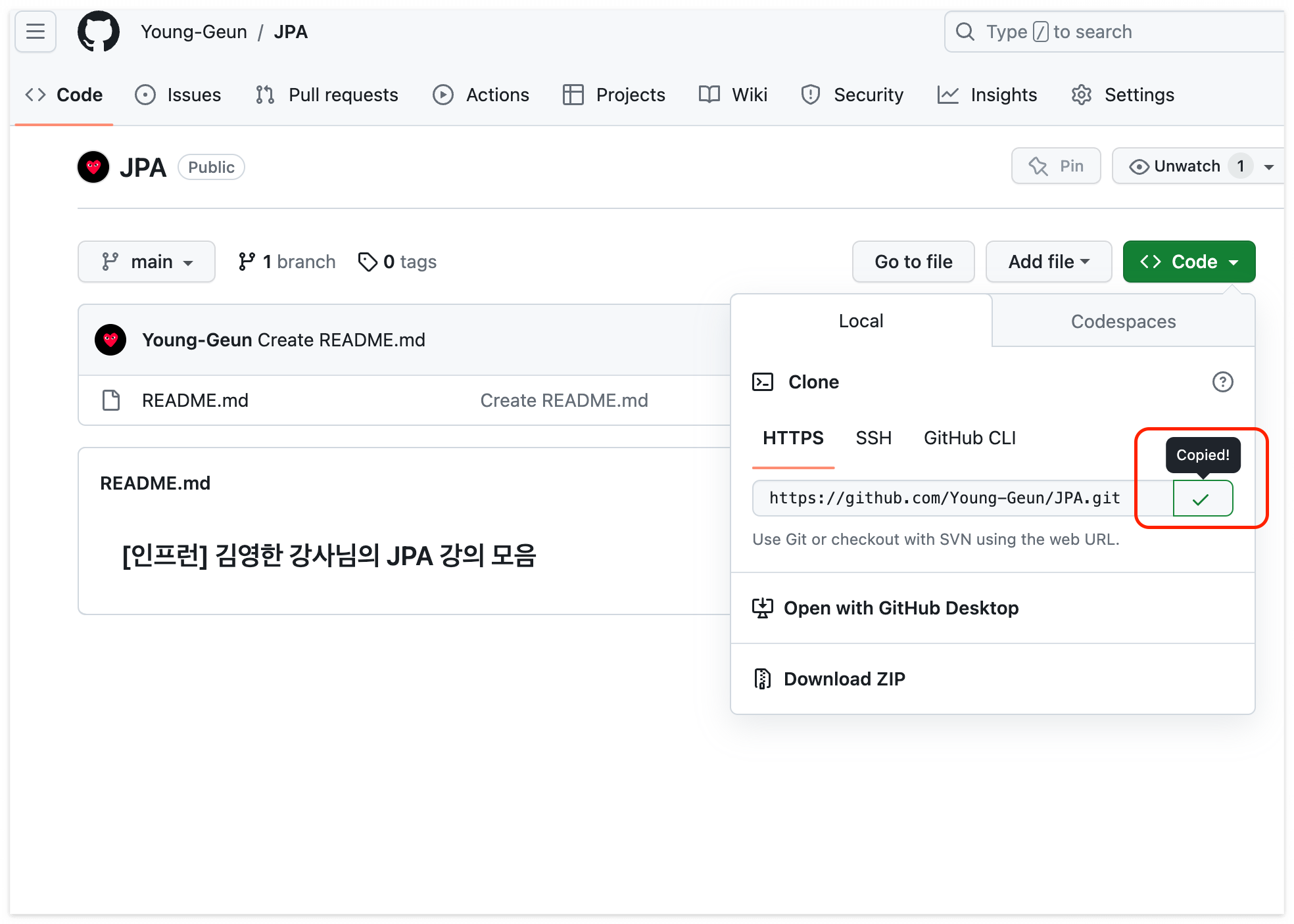Click Young-Geun avatar in commit row
Viewport: 1294px width, 924px height.
pyautogui.click(x=110, y=340)
